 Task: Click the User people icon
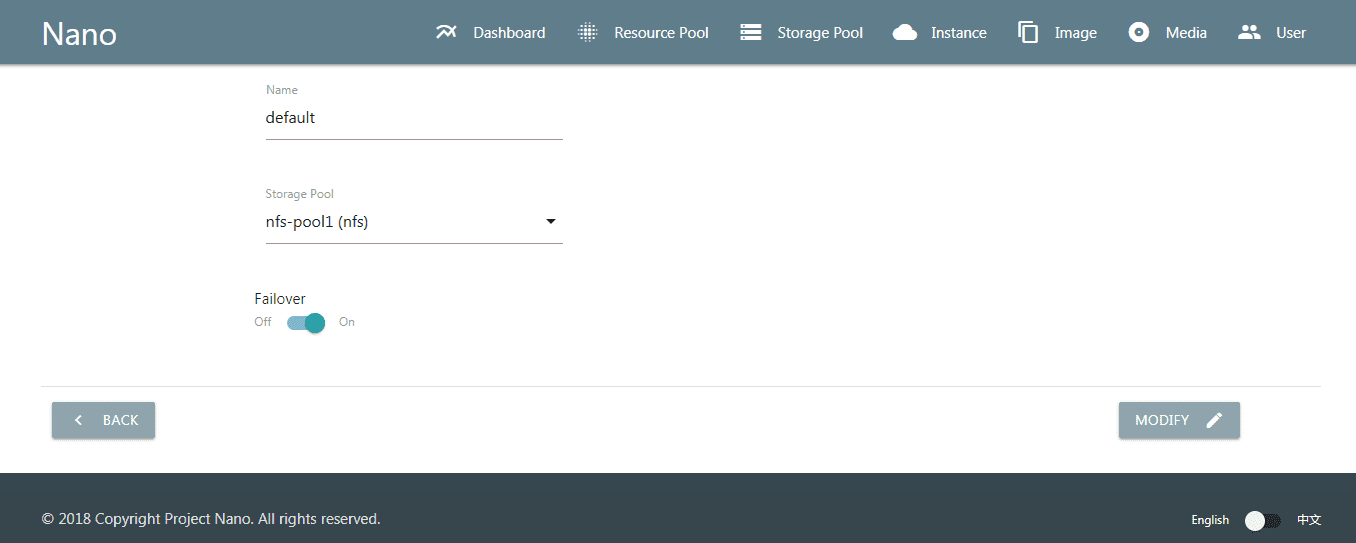[1249, 32]
